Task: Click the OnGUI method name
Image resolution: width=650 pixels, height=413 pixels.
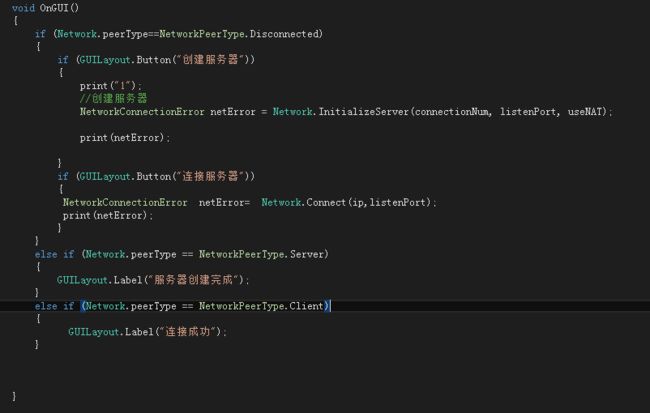Action: click(54, 8)
